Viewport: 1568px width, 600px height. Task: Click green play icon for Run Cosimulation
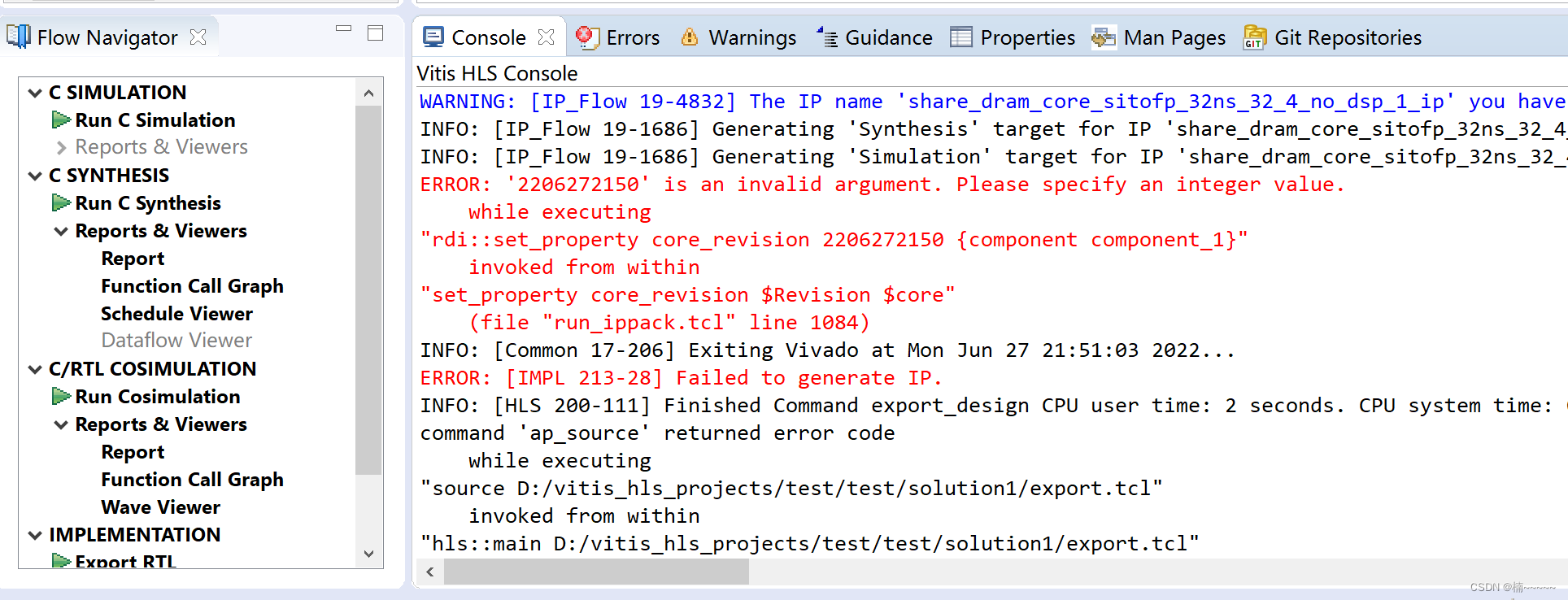[61, 396]
